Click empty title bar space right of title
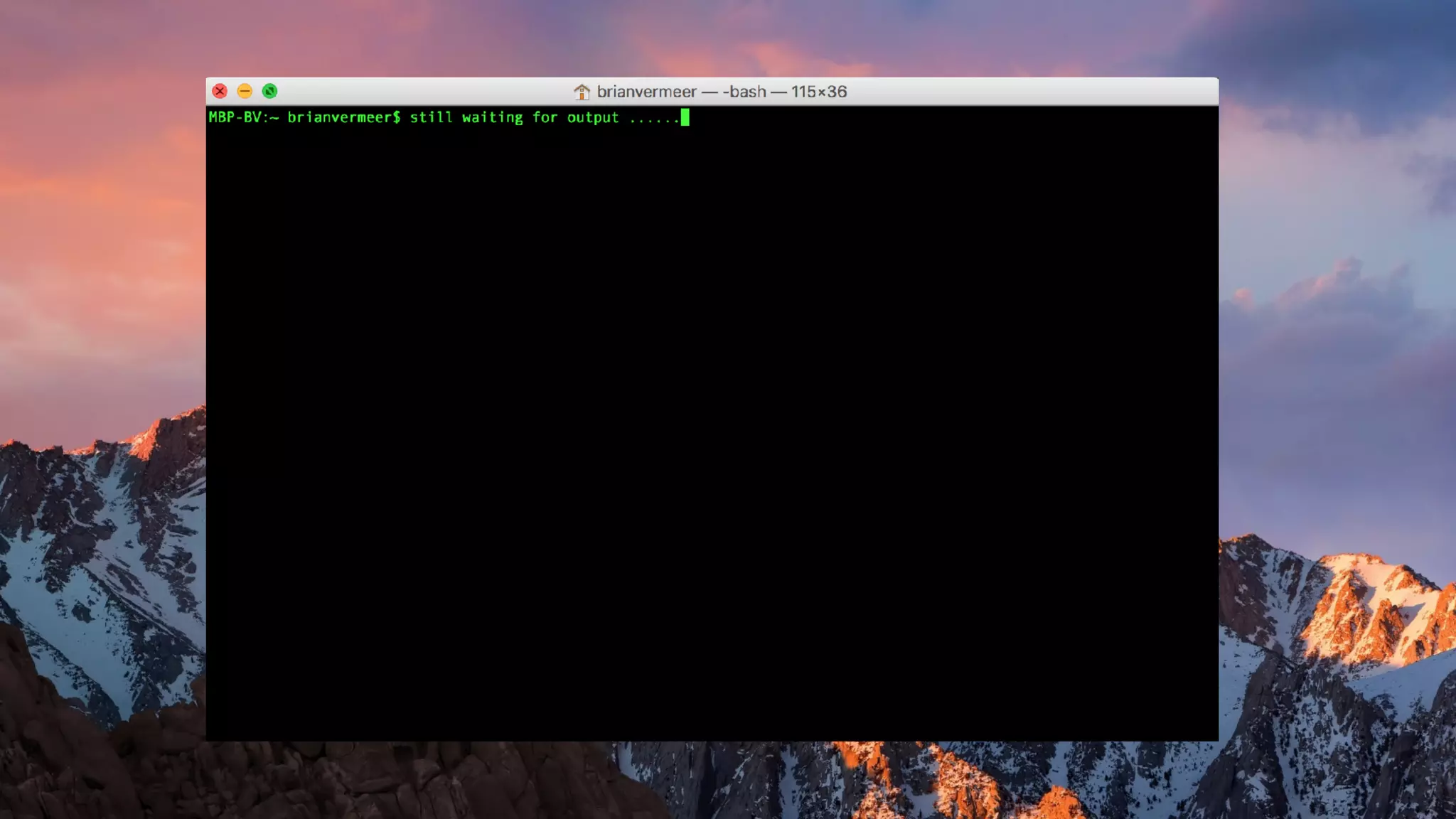Viewport: 1456px width, 819px height. (x=1031, y=91)
